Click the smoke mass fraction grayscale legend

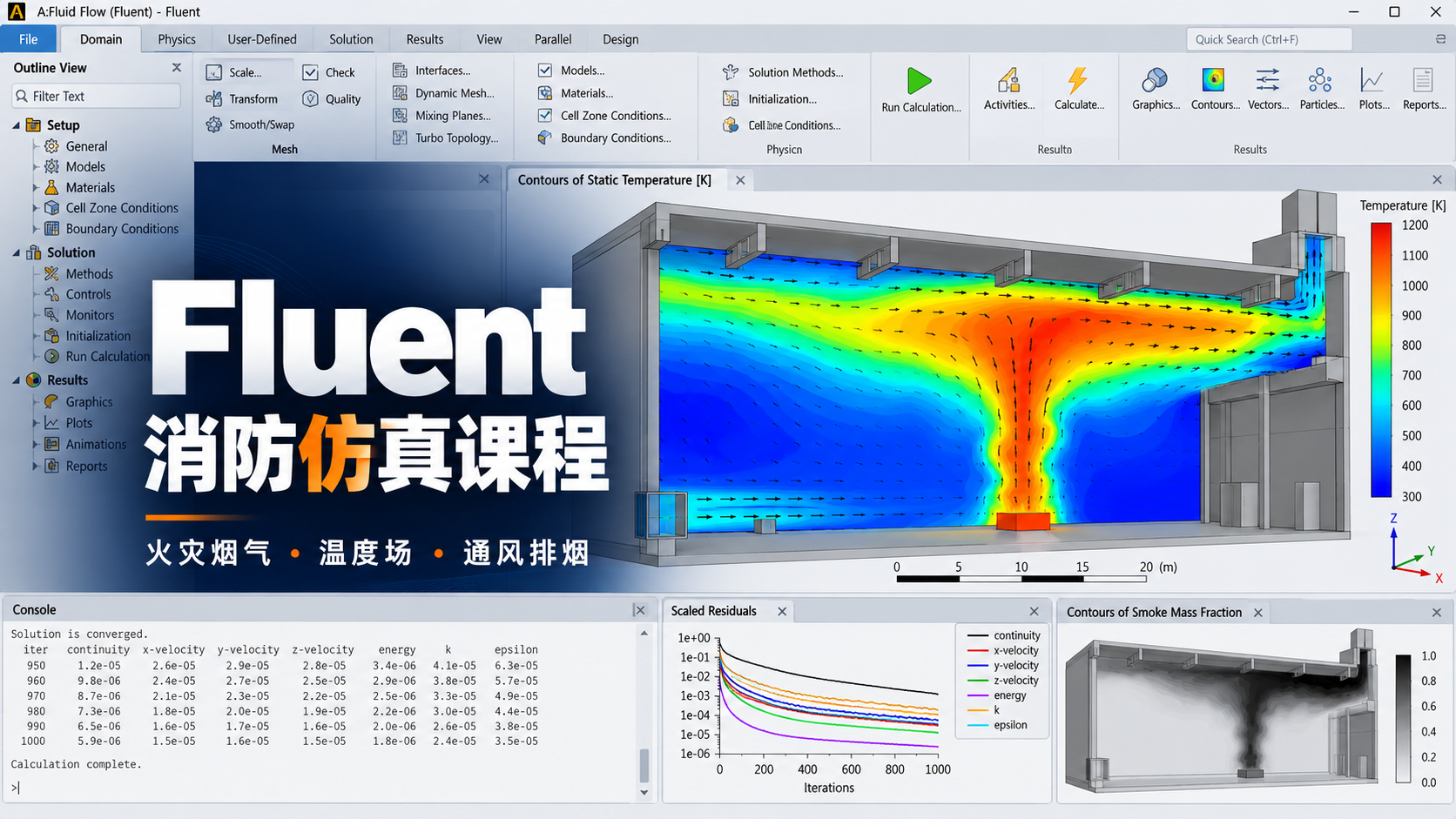pyautogui.click(x=1403, y=719)
